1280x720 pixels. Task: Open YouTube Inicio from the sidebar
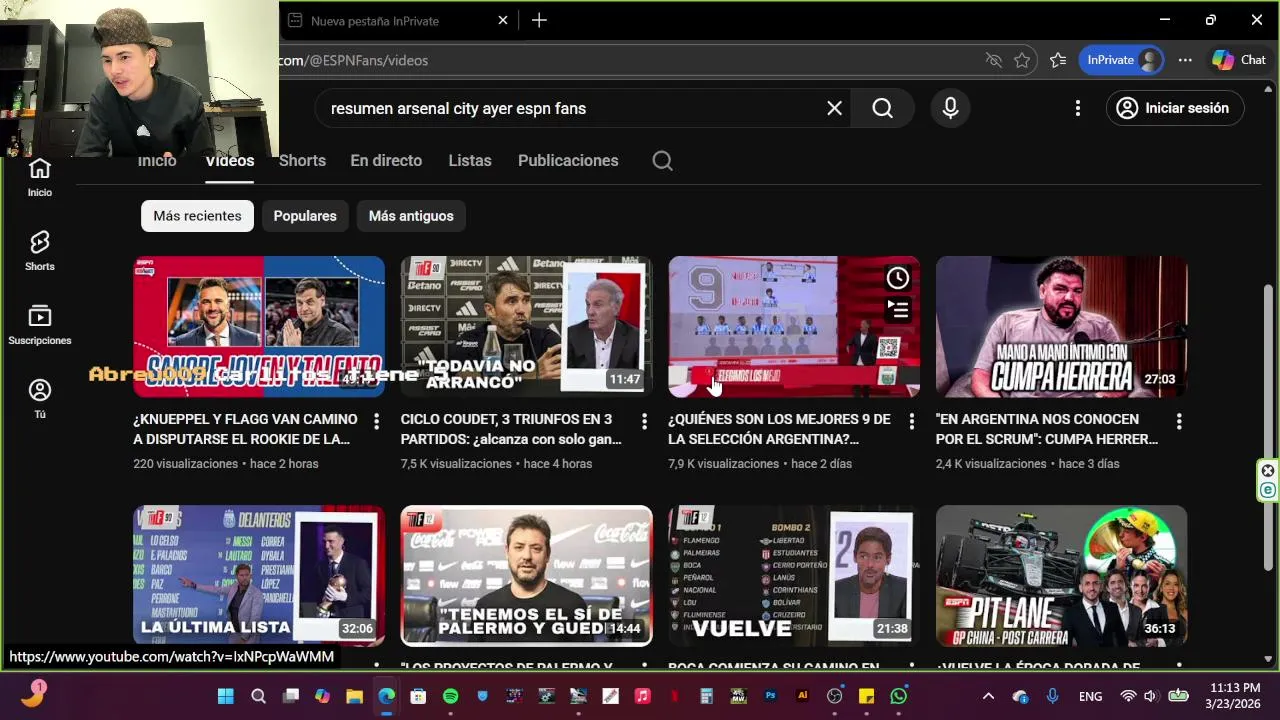click(x=39, y=177)
